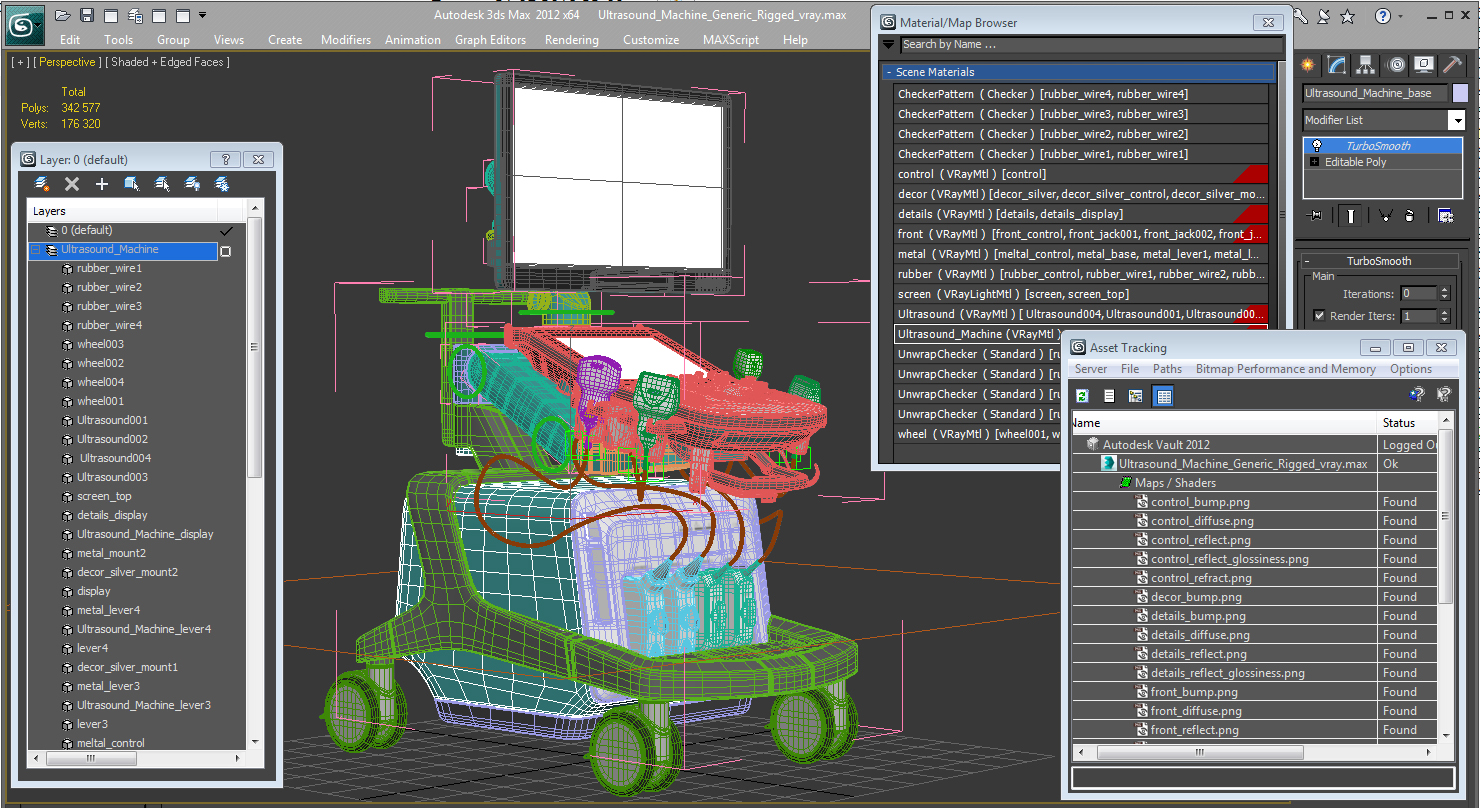Open the 3ds Max application menu logo
This screenshot has width=1480, height=808.
coord(24,27)
